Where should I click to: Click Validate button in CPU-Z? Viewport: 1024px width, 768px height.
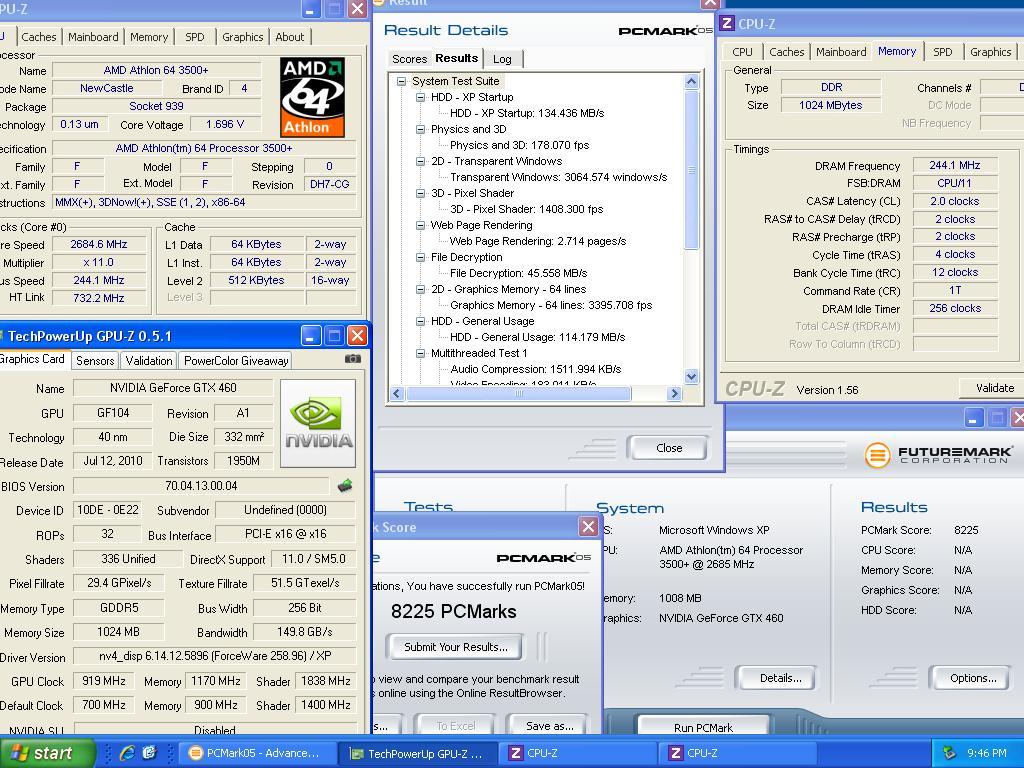point(993,388)
